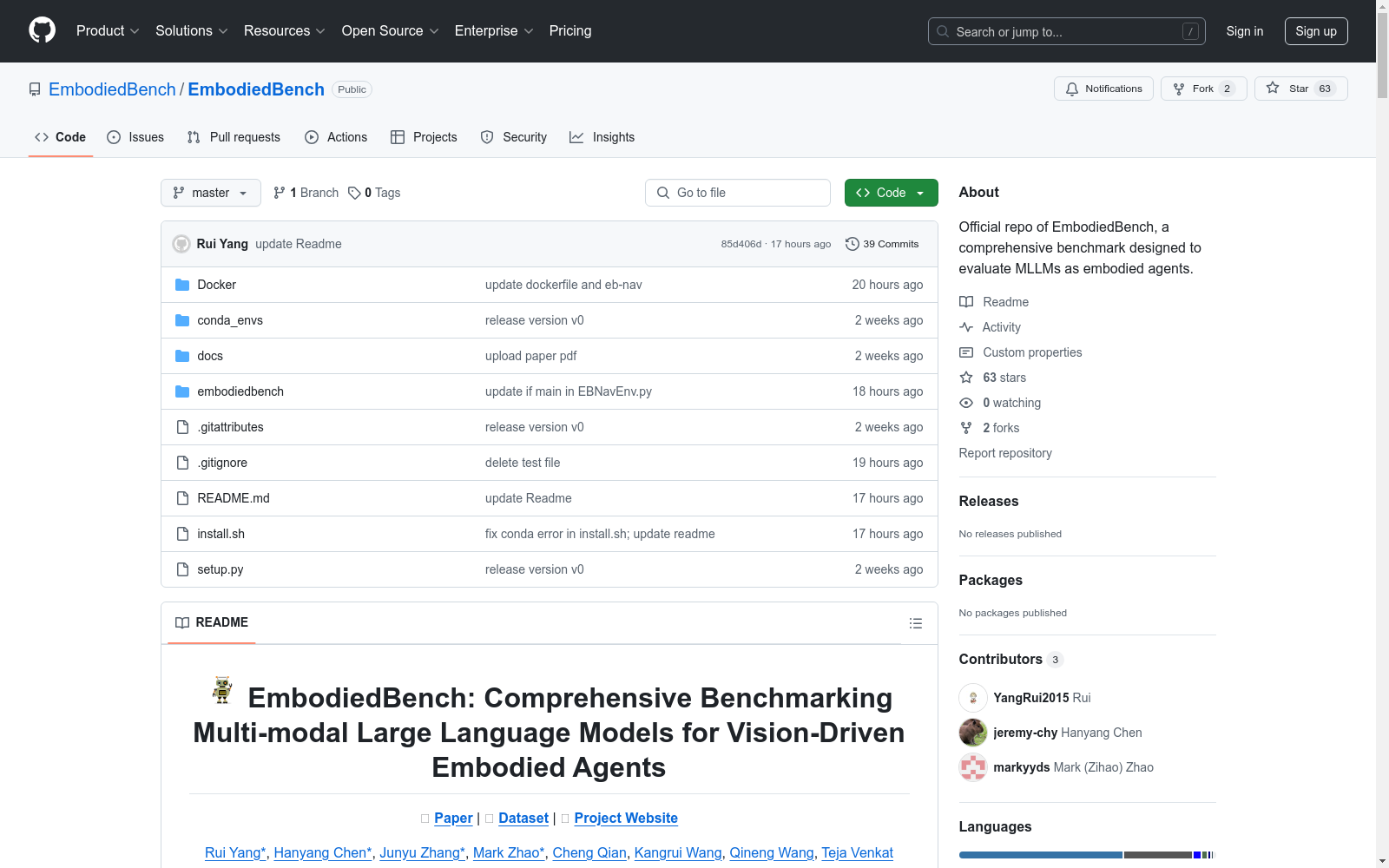
Task: Click the branch icon beside 1 Branch
Action: click(280, 193)
